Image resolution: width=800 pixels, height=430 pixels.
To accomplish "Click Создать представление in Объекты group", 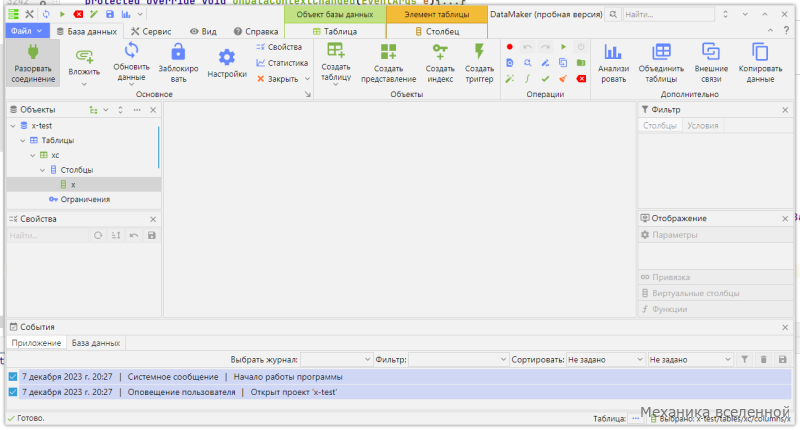I will click(x=388, y=63).
